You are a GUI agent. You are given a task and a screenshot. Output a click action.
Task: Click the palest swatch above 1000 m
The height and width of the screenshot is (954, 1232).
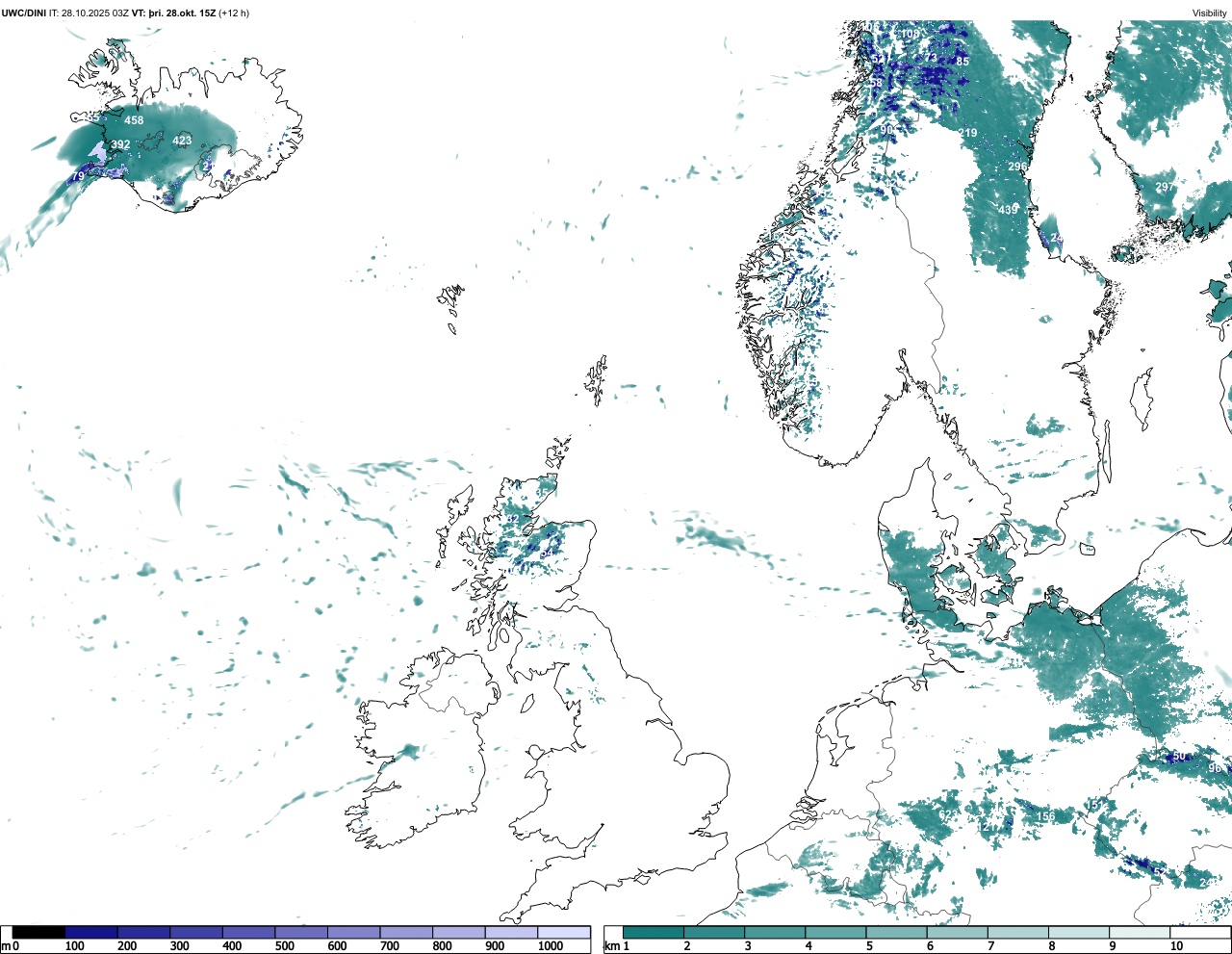(564, 932)
